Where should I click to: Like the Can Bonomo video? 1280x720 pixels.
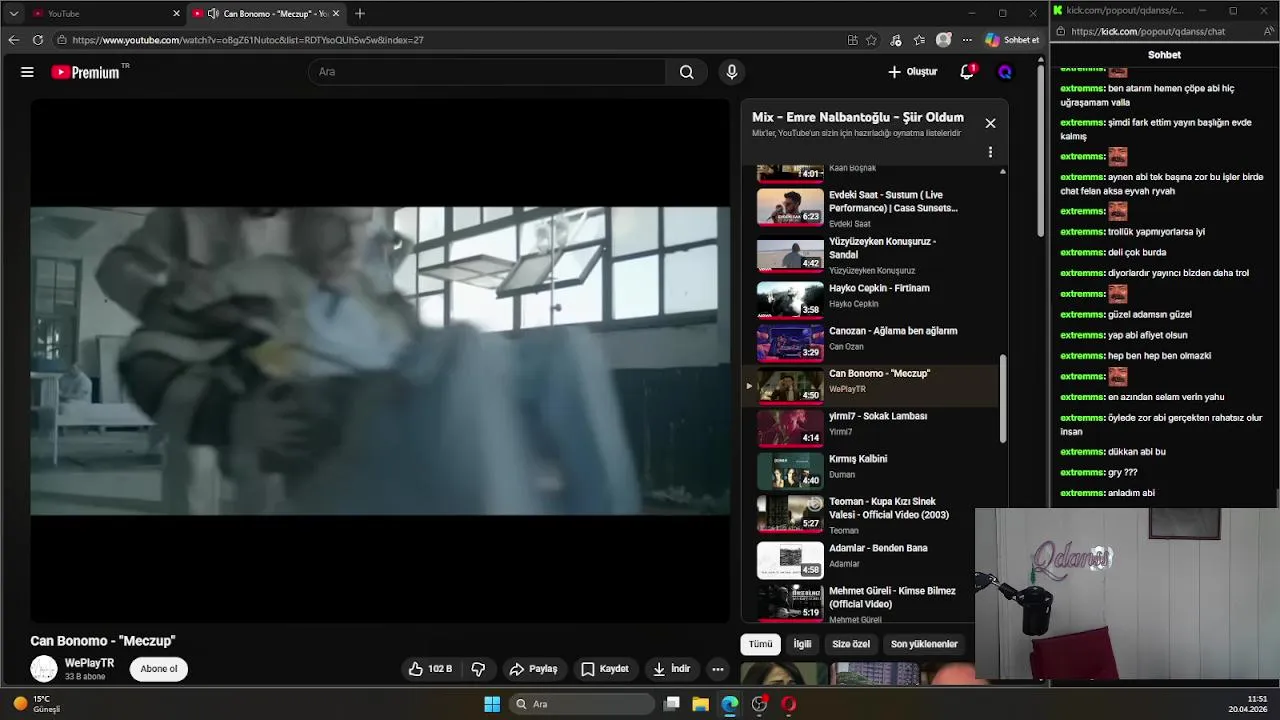coord(430,669)
